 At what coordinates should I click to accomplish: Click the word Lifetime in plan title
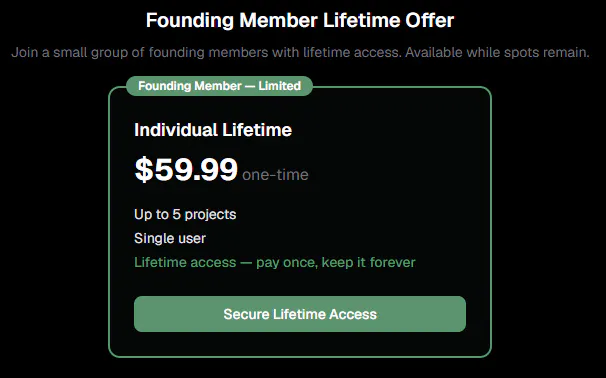[x=257, y=130]
